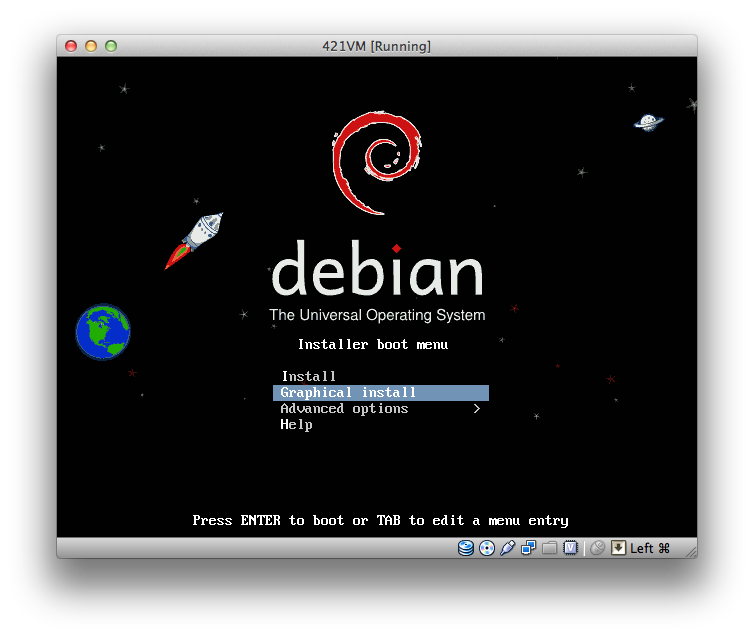Click the hard disk activity icon
This screenshot has height=637, width=754.
tap(465, 548)
